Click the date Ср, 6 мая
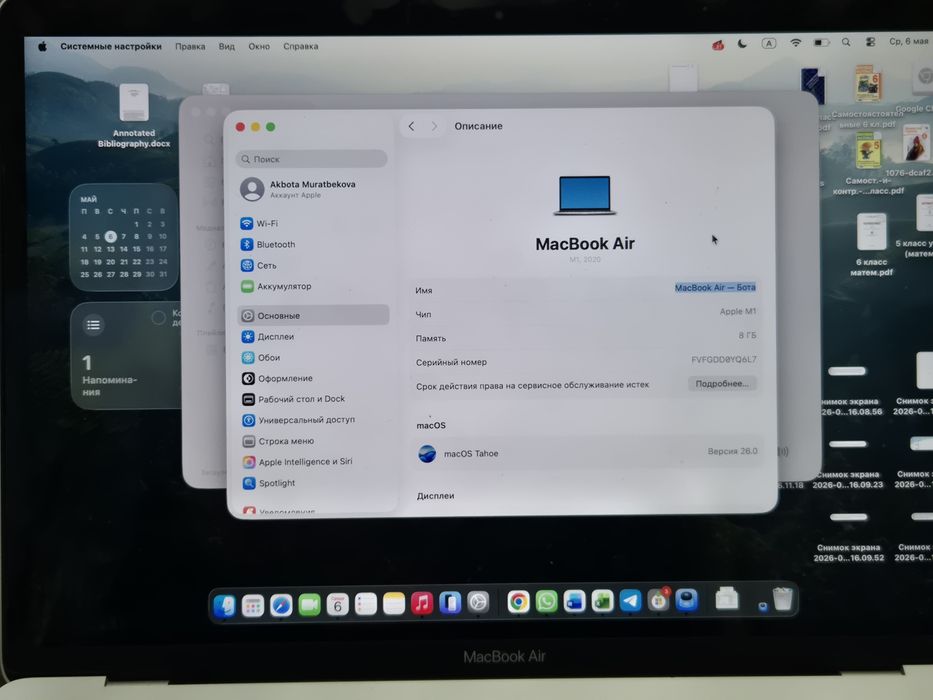 click(909, 42)
